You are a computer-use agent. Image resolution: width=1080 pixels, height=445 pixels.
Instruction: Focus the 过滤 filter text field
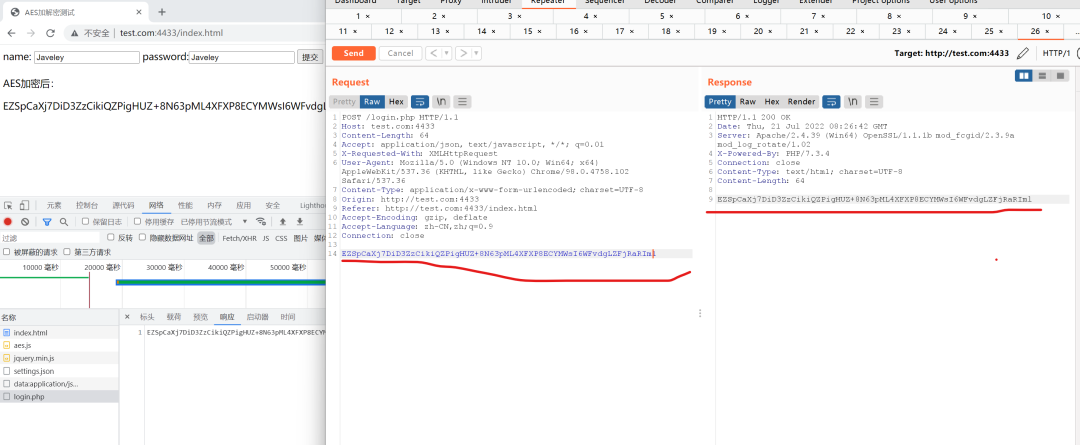tap(50, 238)
